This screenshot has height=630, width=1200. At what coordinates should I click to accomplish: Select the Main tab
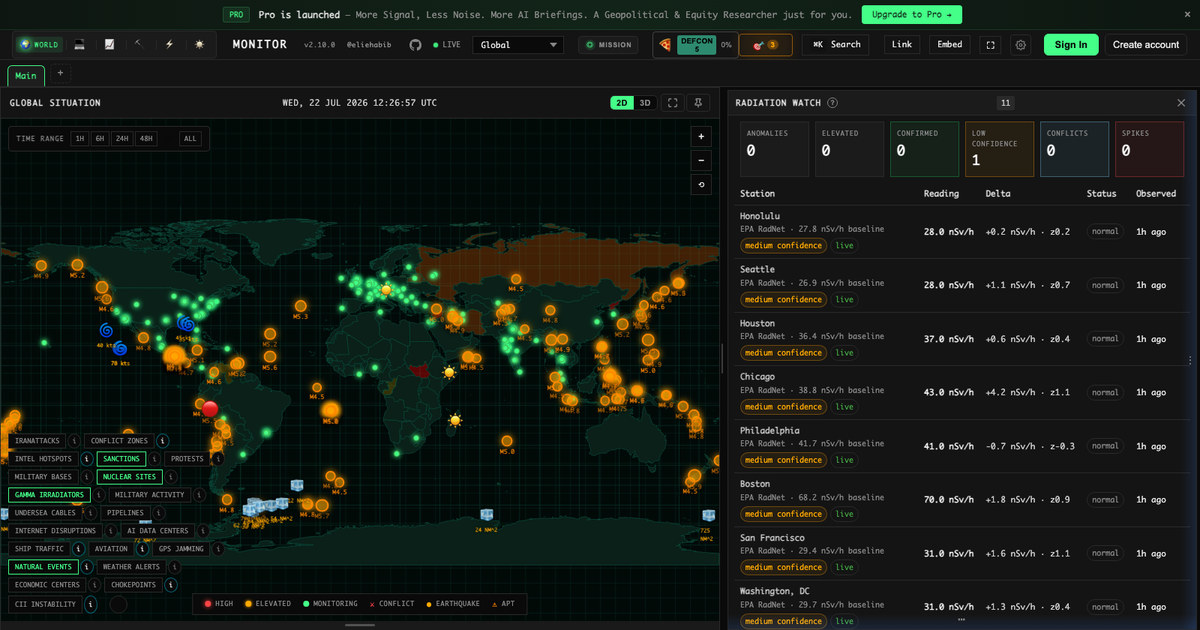[x=26, y=76]
